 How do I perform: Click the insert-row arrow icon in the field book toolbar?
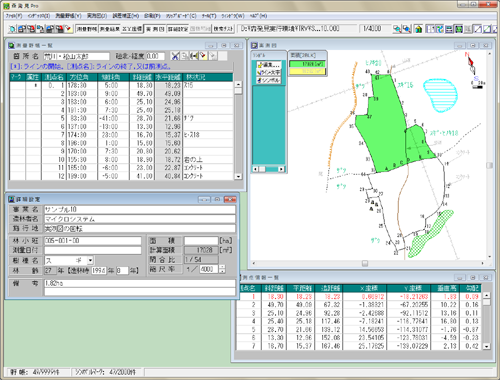194,56
